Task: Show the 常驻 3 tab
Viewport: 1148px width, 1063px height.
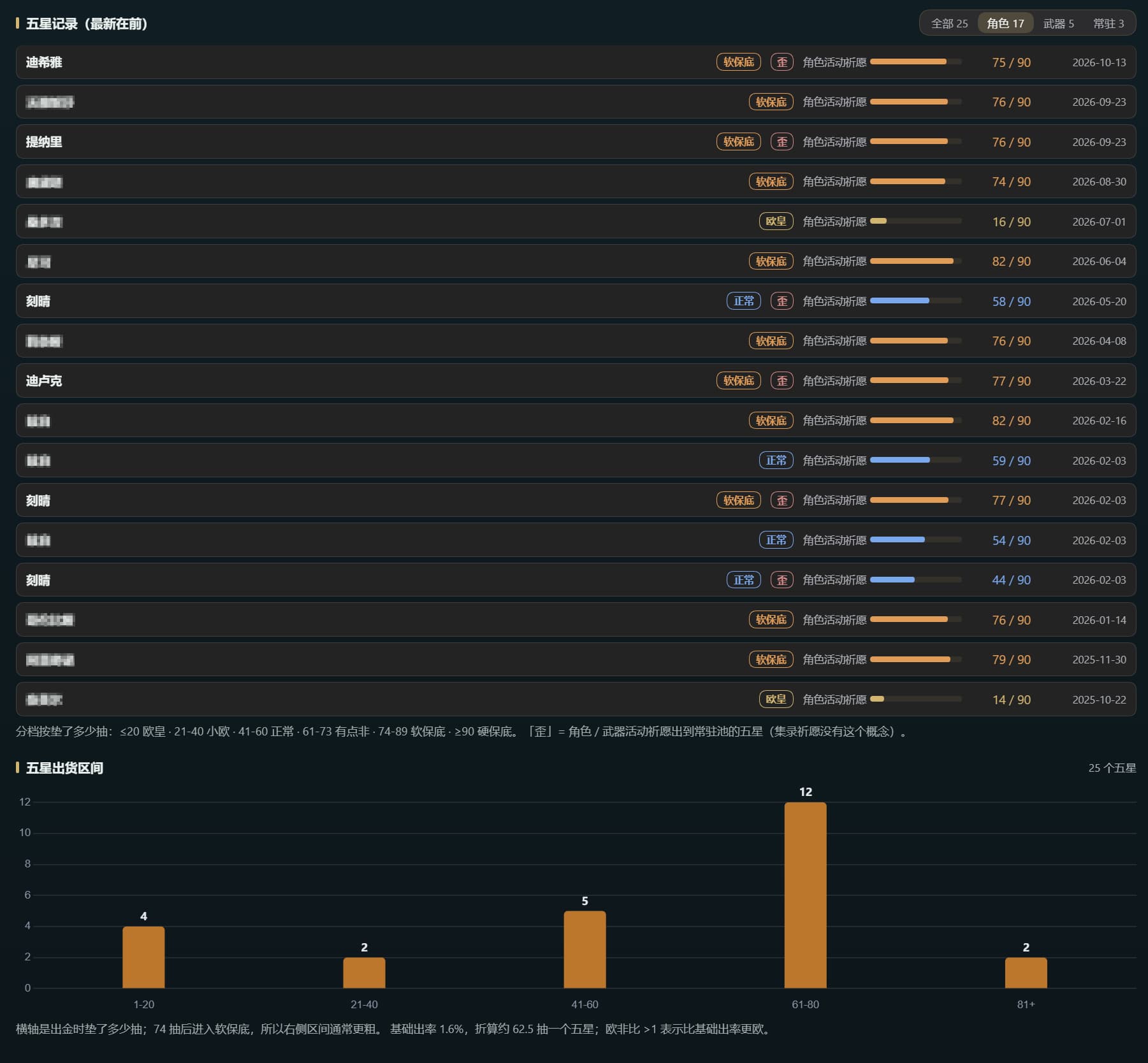Action: (1108, 24)
